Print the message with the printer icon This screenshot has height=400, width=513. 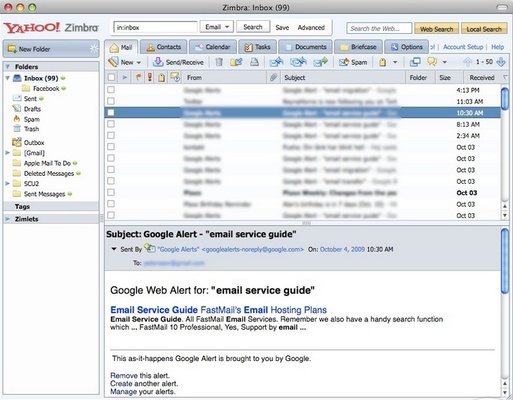point(255,62)
